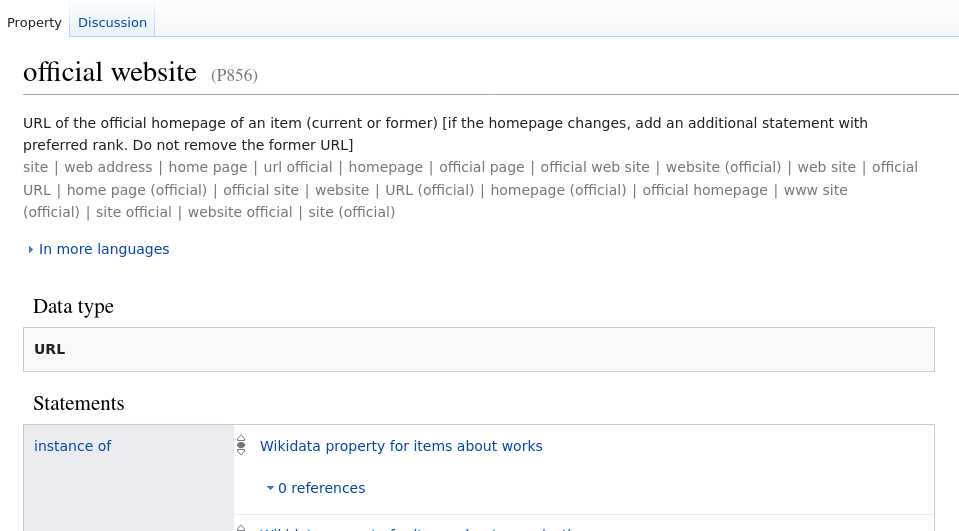Click the "official homepage" alias
Image resolution: width=959 pixels, height=531 pixels.
click(x=705, y=190)
